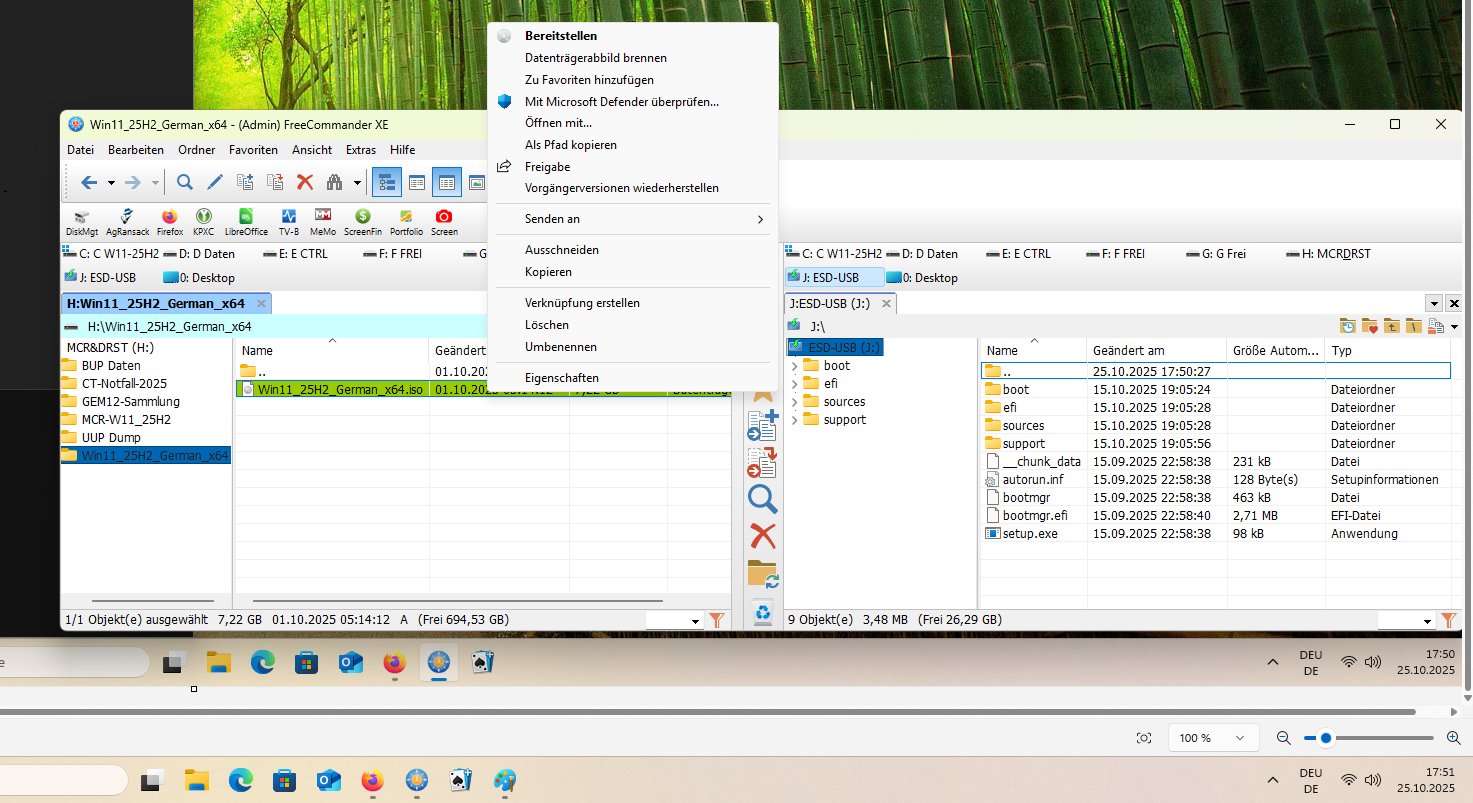The height and width of the screenshot is (803, 1473).
Task: Choose Bereitstellen from the context menu
Action: (x=632, y=36)
